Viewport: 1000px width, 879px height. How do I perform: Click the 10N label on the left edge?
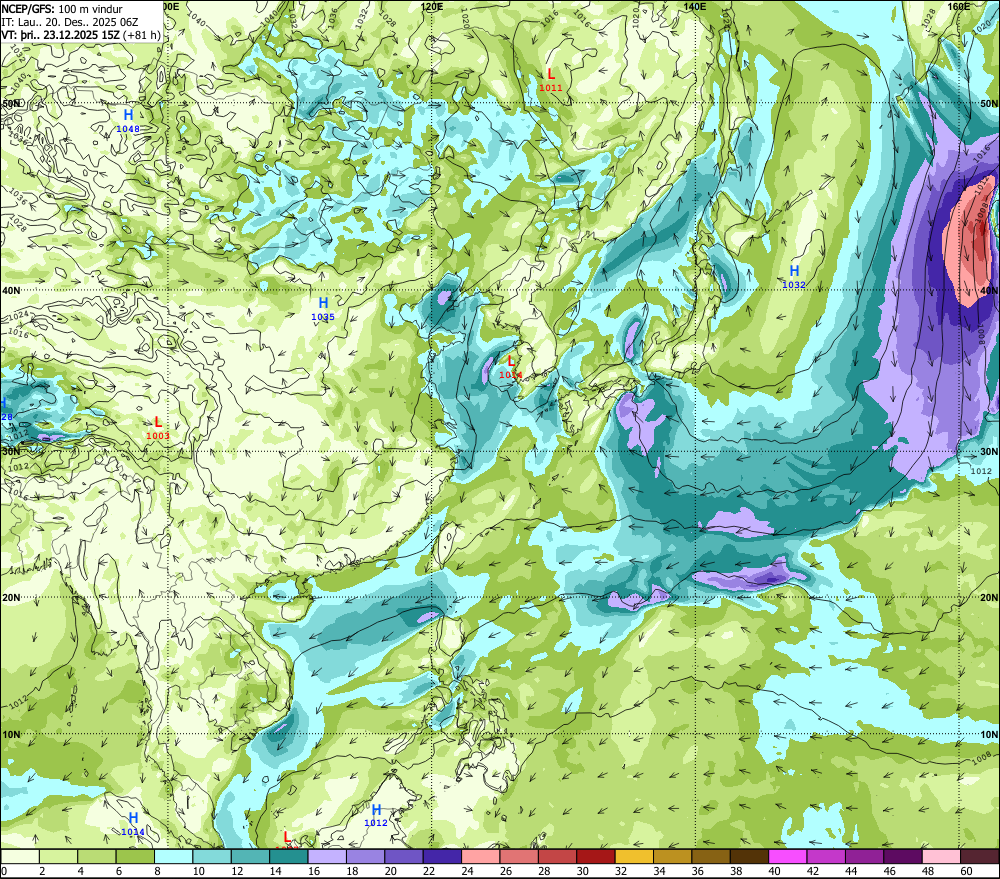click(x=11, y=734)
